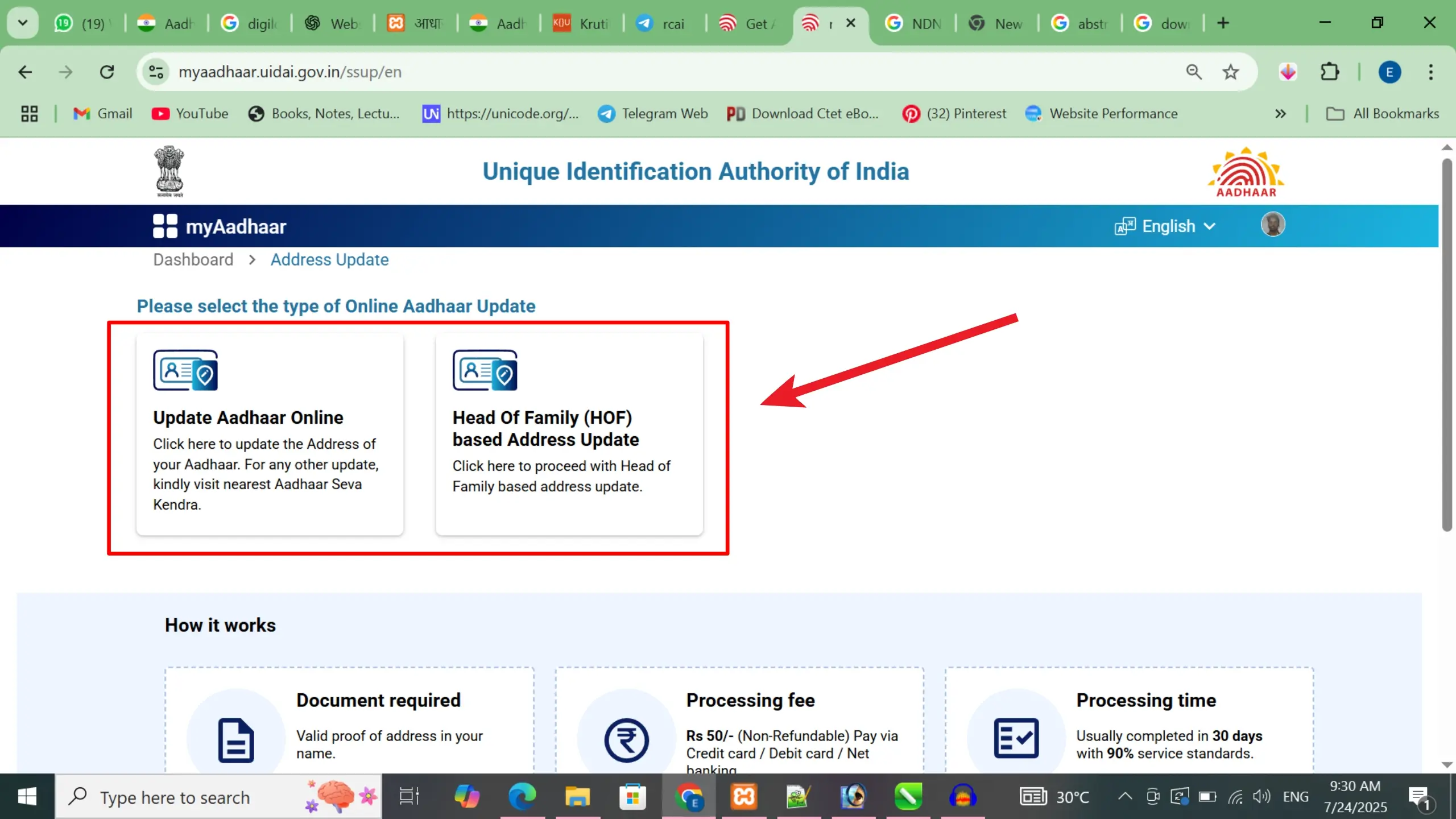Open Chrome profile E avatar
Viewport: 1456px width, 819px height.
[x=1389, y=72]
